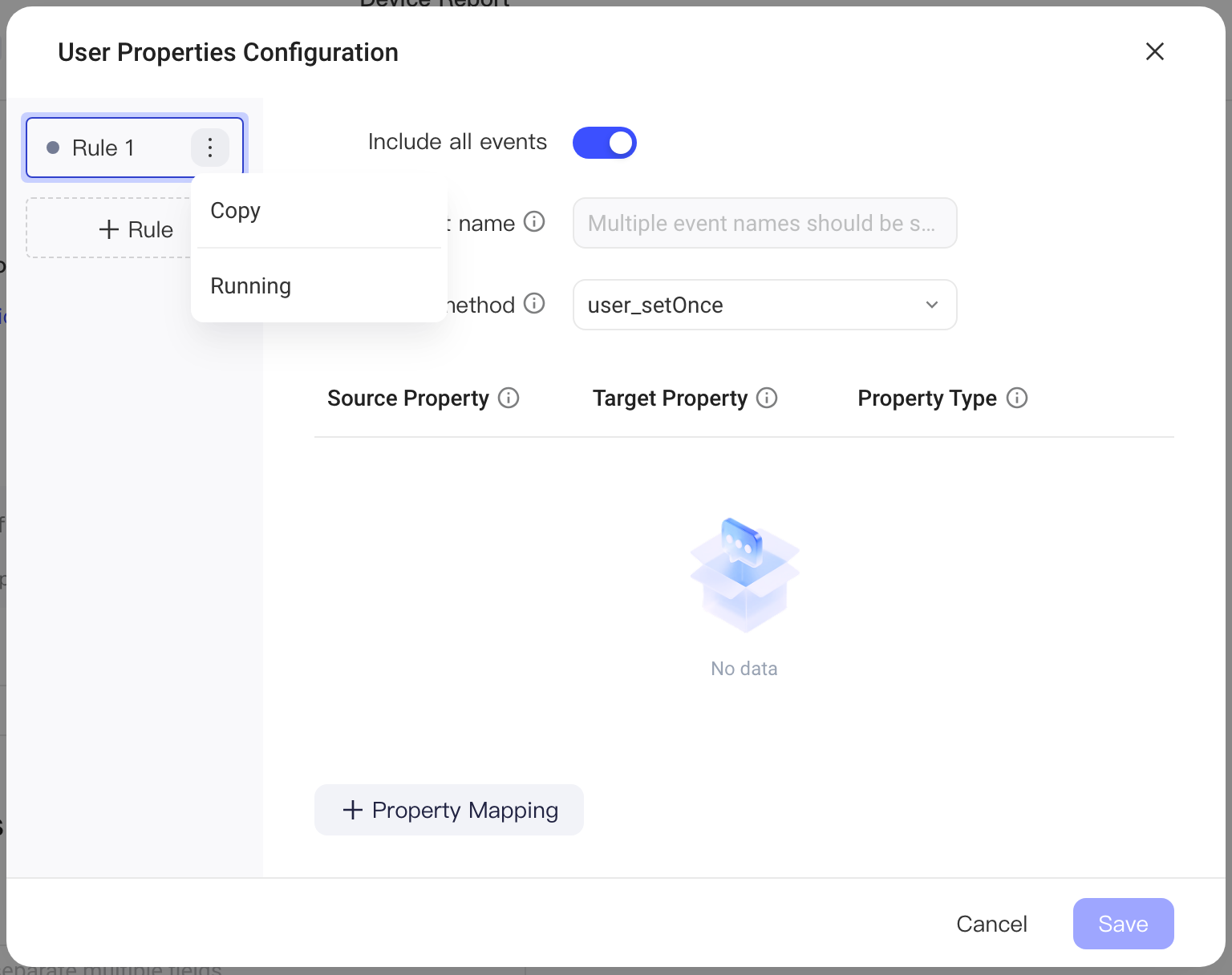Viewport: 1232px width, 975px height.
Task: Add a new rule with + Rule
Action: click(135, 229)
